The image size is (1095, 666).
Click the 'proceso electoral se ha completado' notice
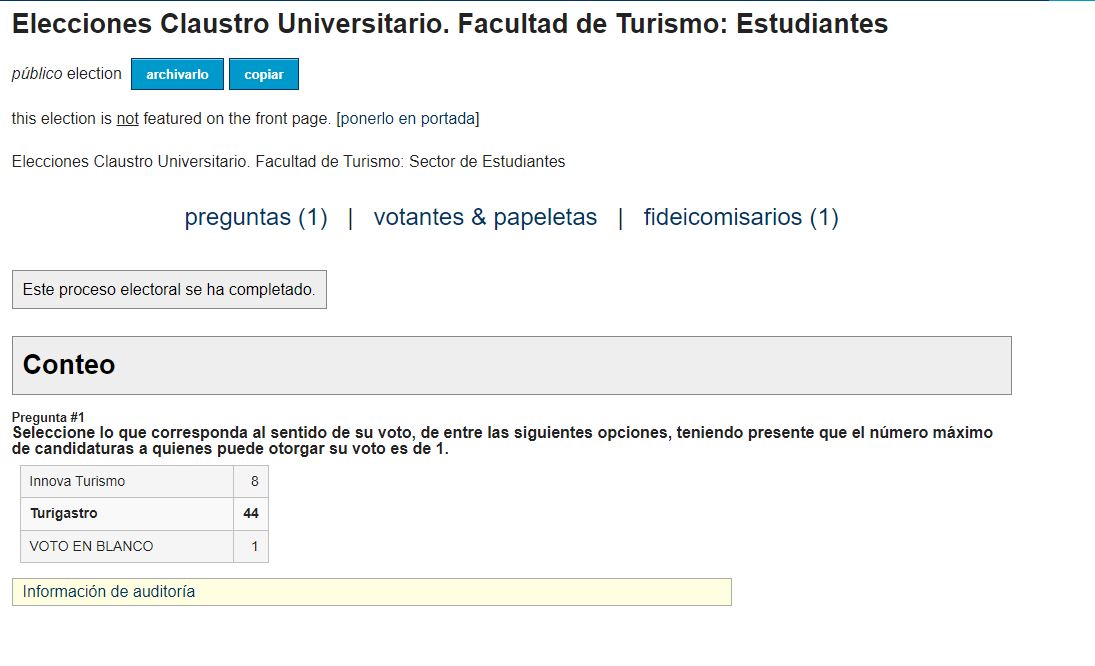click(169, 290)
